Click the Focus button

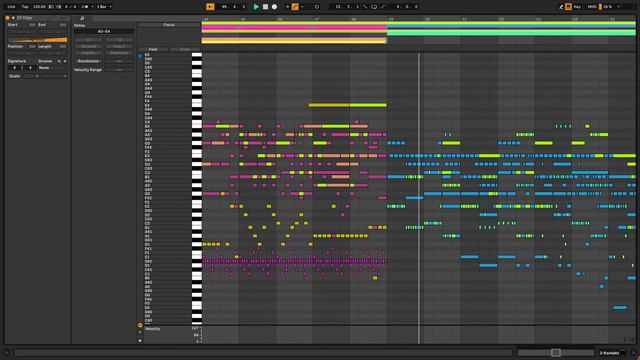click(x=169, y=25)
